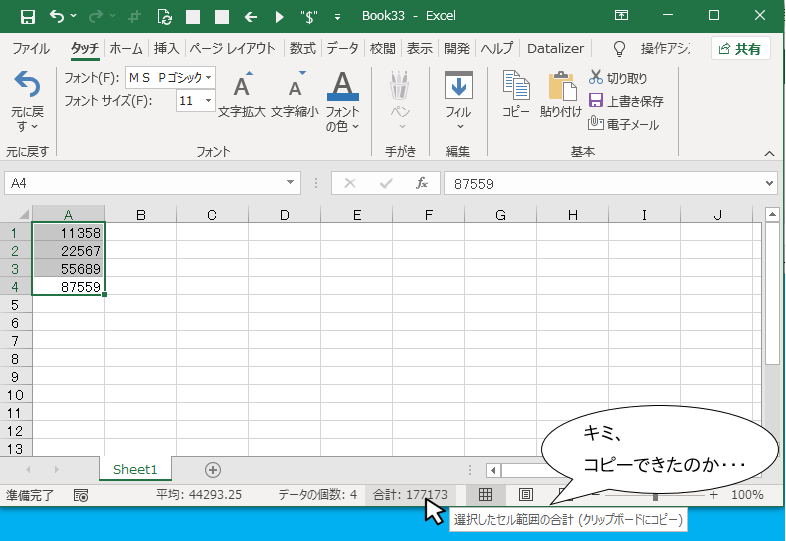Open the Undo history dropdown arrow
Screen dimensions: 786x541
[74, 16]
